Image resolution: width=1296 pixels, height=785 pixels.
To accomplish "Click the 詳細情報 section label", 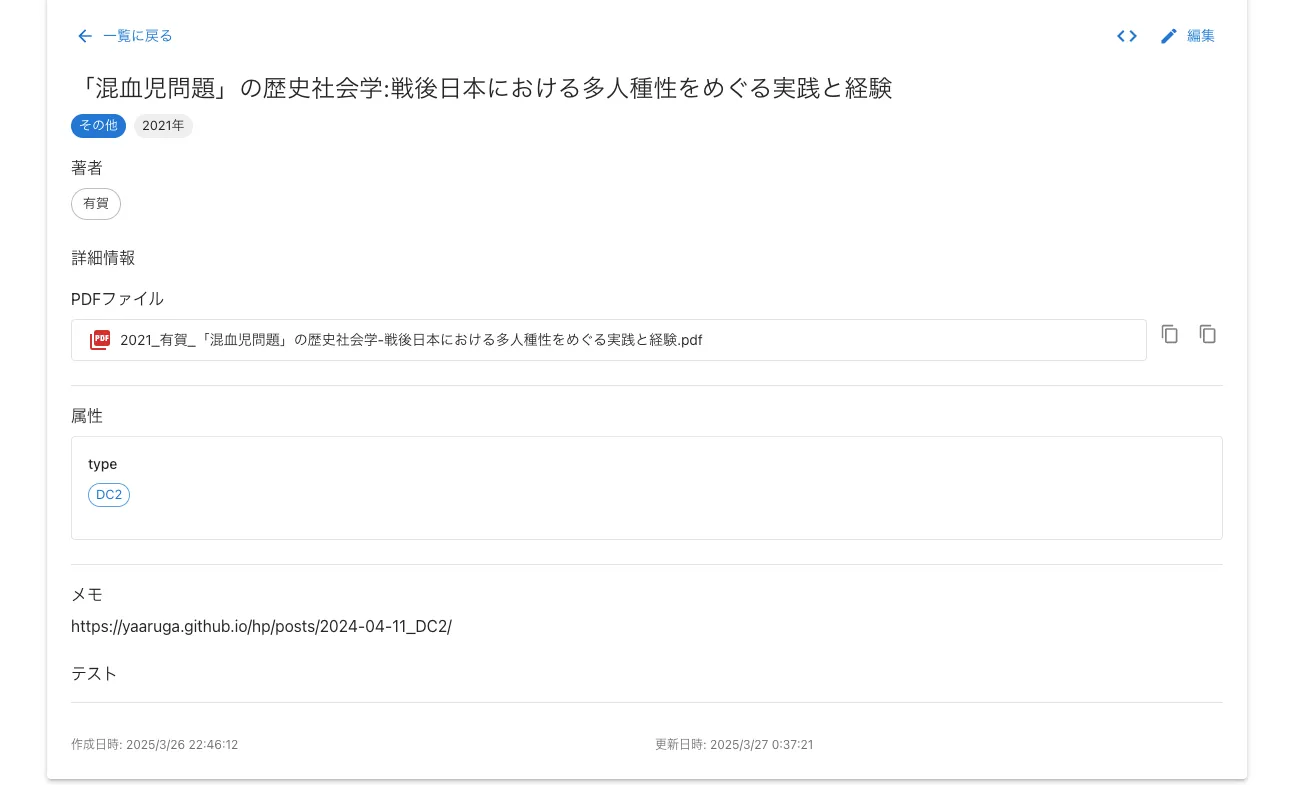I will 103,258.
